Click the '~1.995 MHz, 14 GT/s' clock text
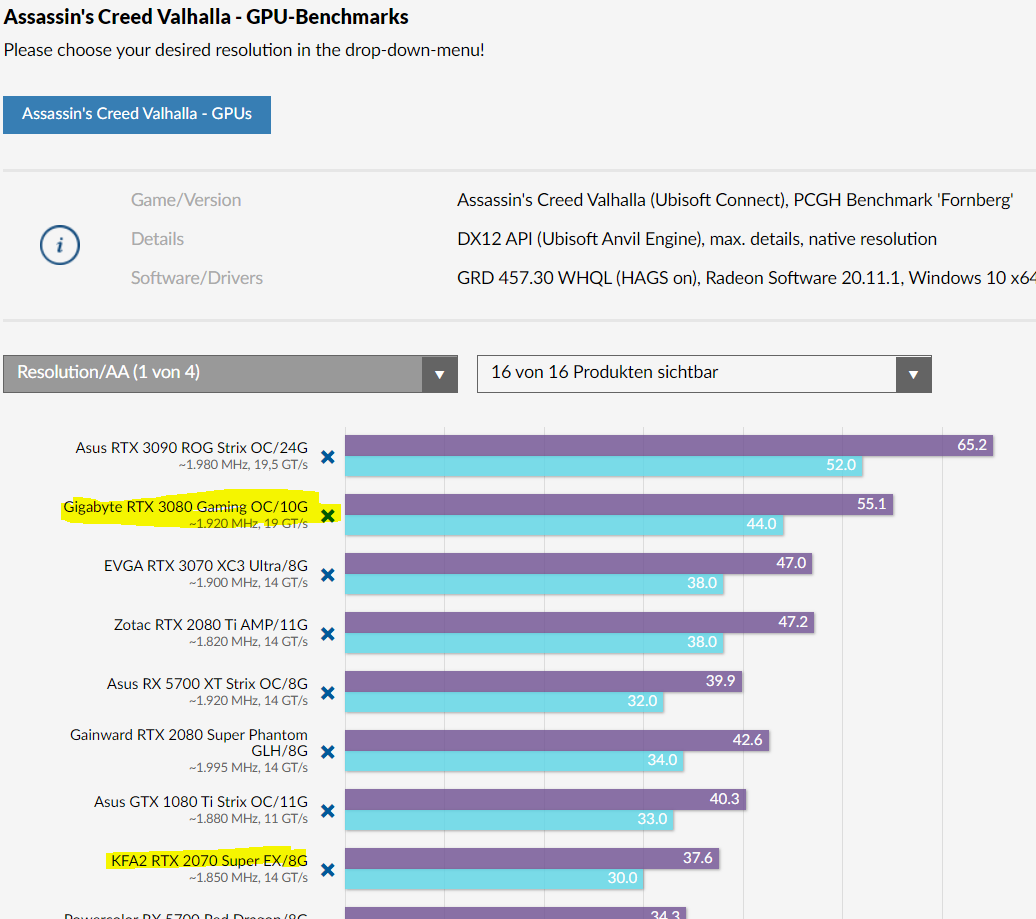 [x=248, y=768]
